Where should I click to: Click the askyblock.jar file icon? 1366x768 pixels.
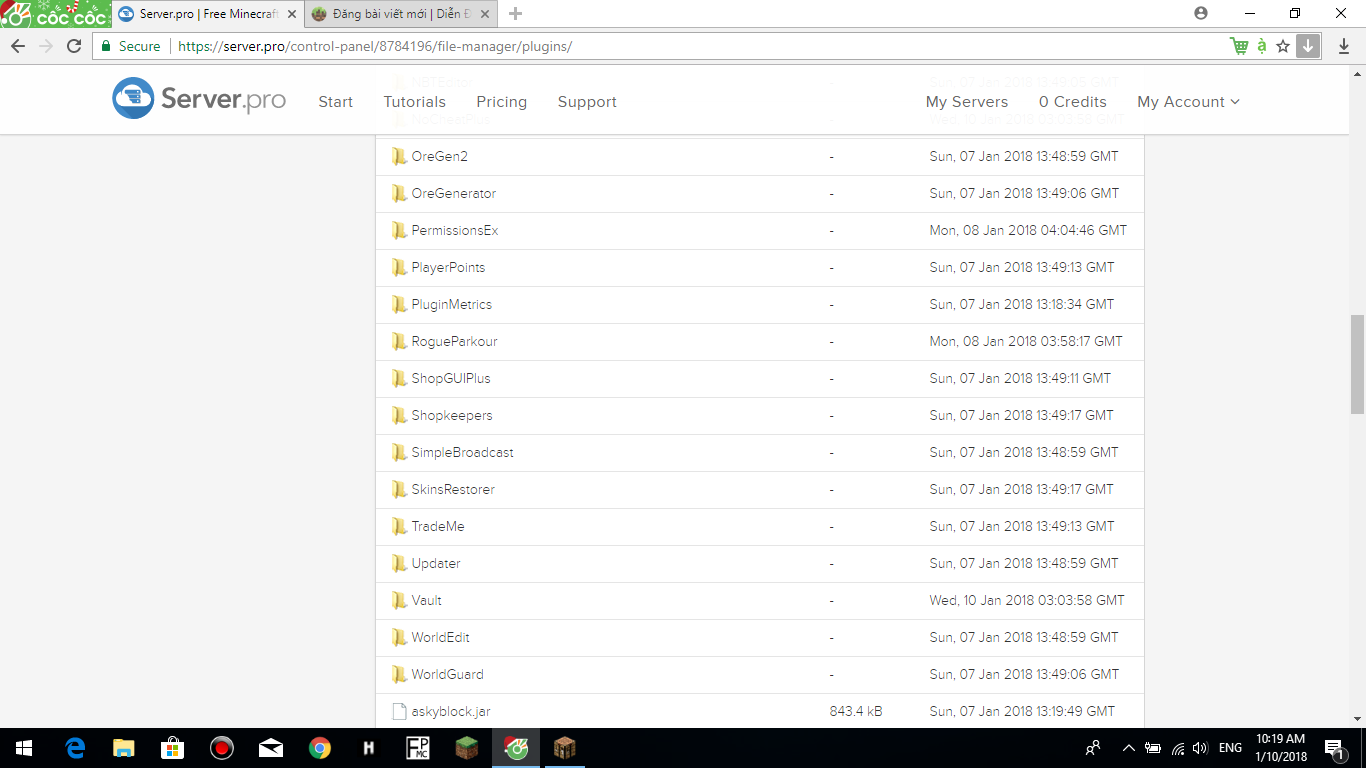tap(399, 711)
